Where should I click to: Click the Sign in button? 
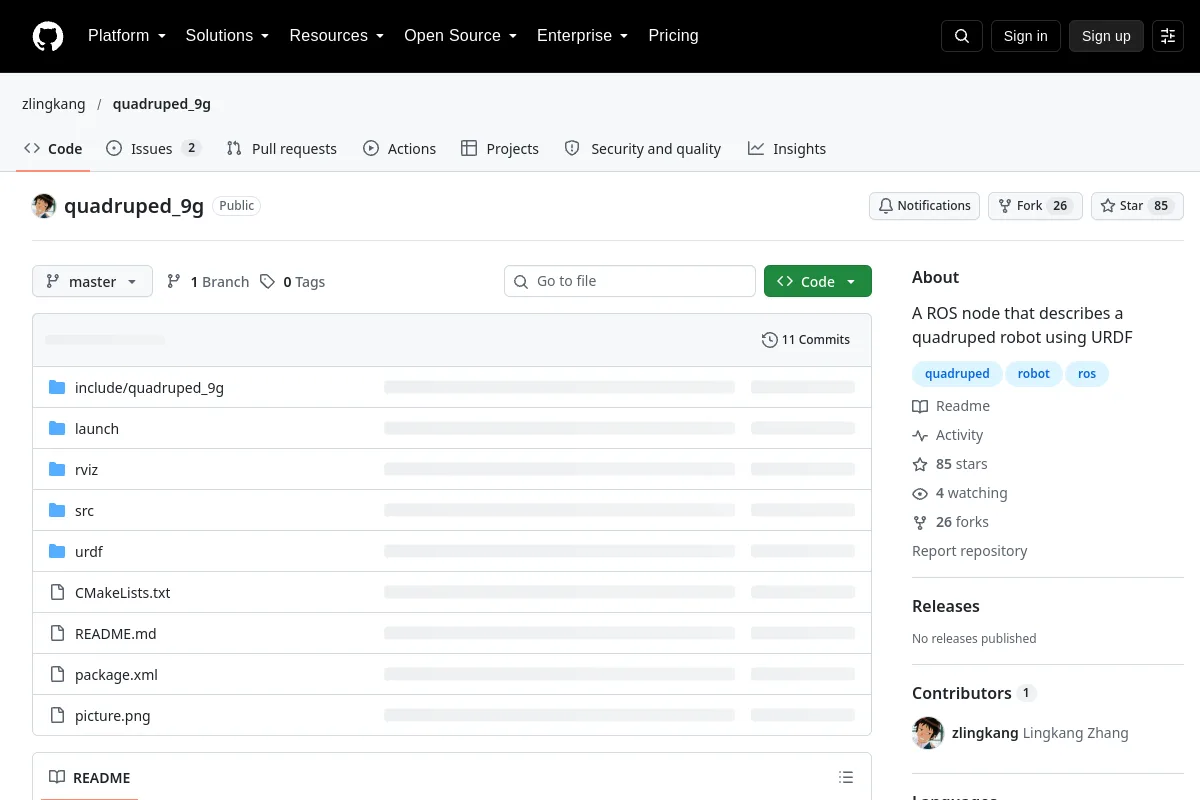pyautogui.click(x=1026, y=36)
